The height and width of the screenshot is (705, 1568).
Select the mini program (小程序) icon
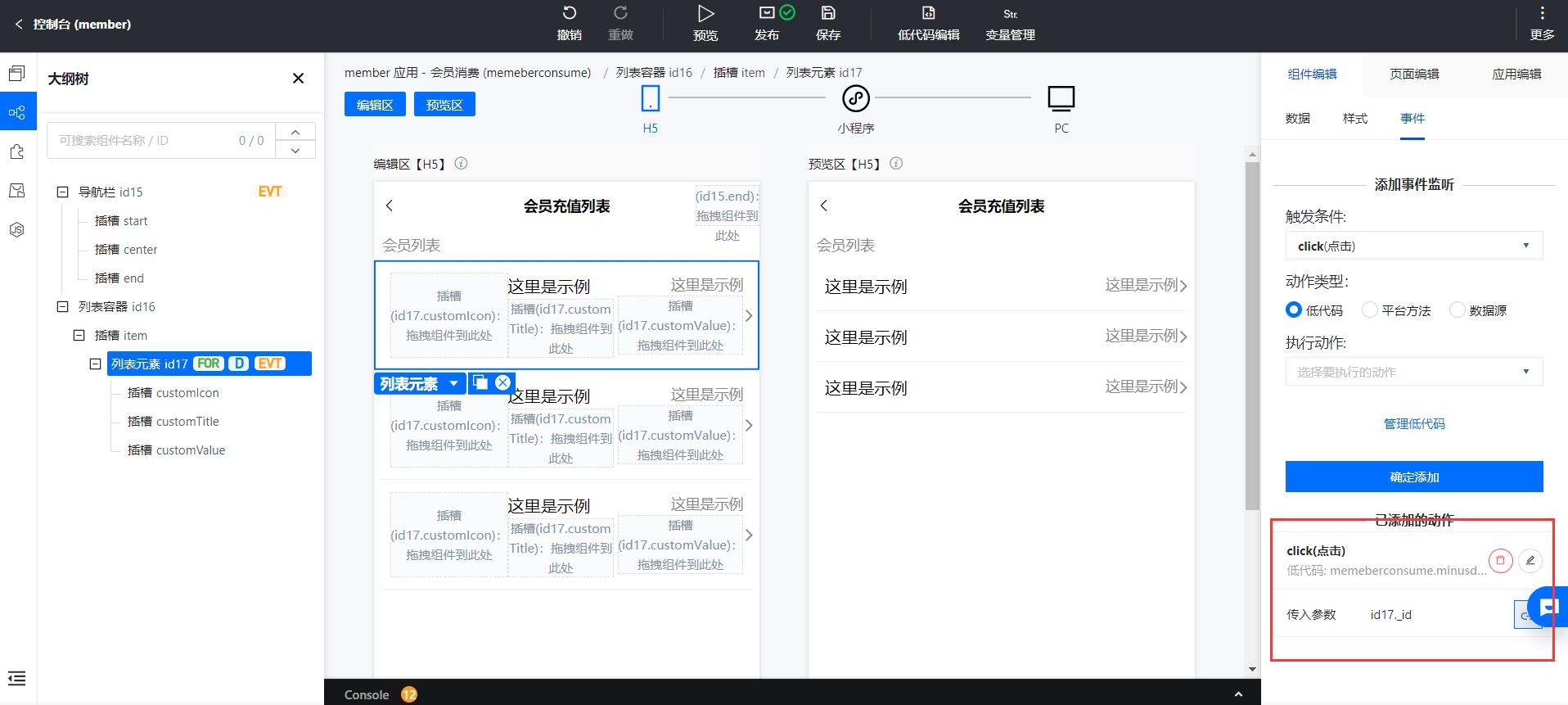[x=856, y=99]
